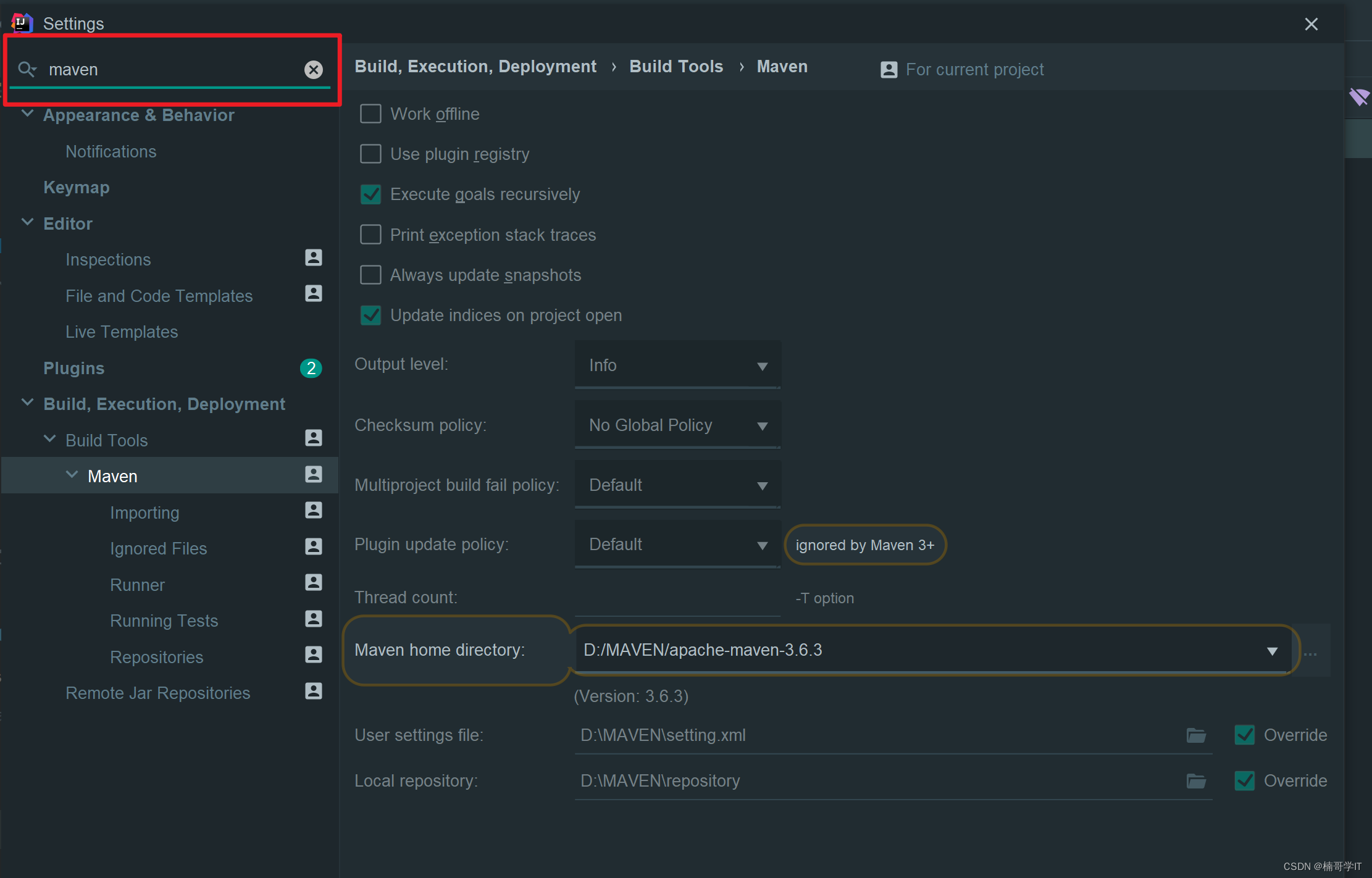Open the Output level dropdown
Screen dimensions: 1372x878
677,366
